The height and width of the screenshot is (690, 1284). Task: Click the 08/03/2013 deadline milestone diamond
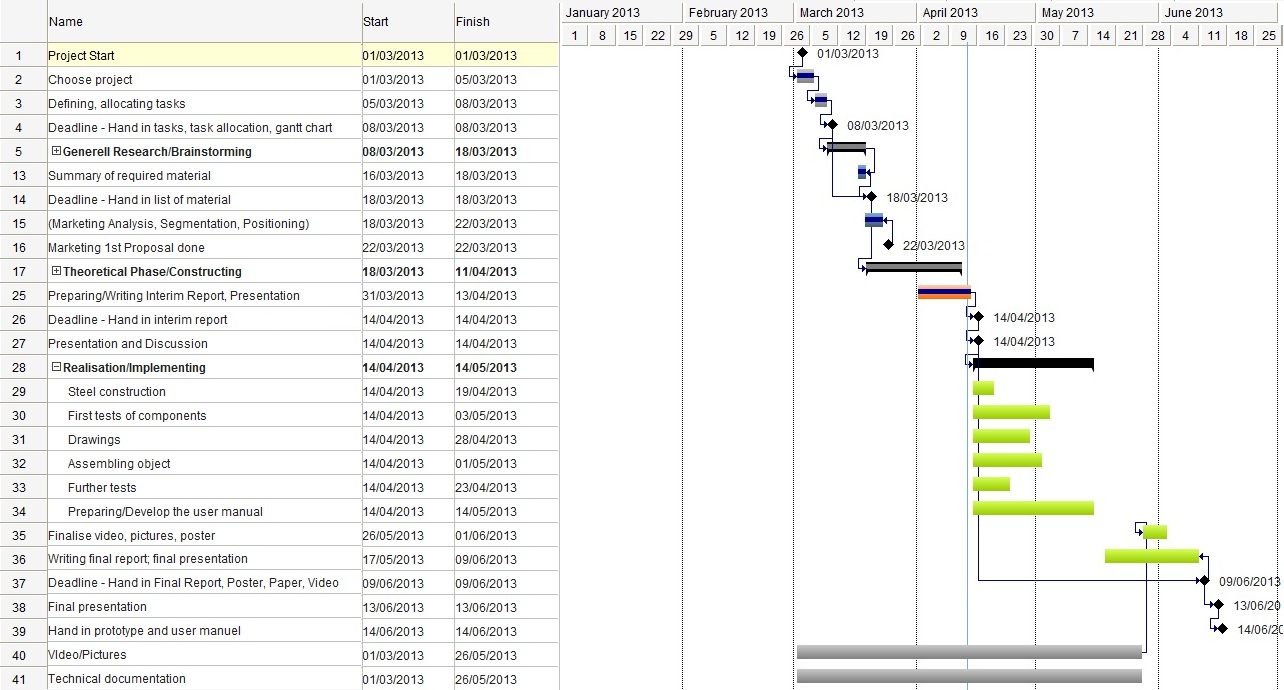point(831,125)
